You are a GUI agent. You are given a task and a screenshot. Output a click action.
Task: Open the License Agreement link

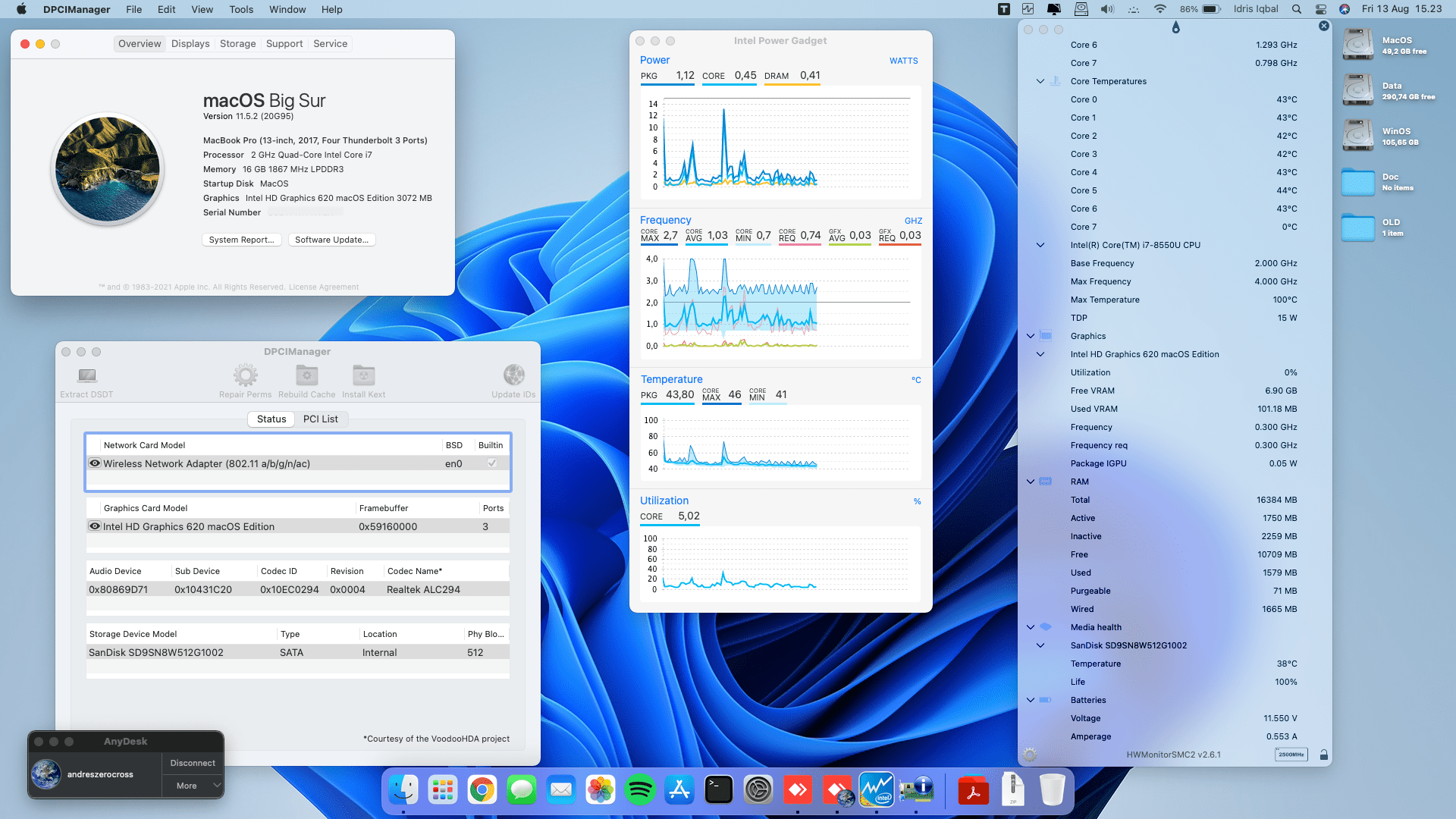point(324,287)
